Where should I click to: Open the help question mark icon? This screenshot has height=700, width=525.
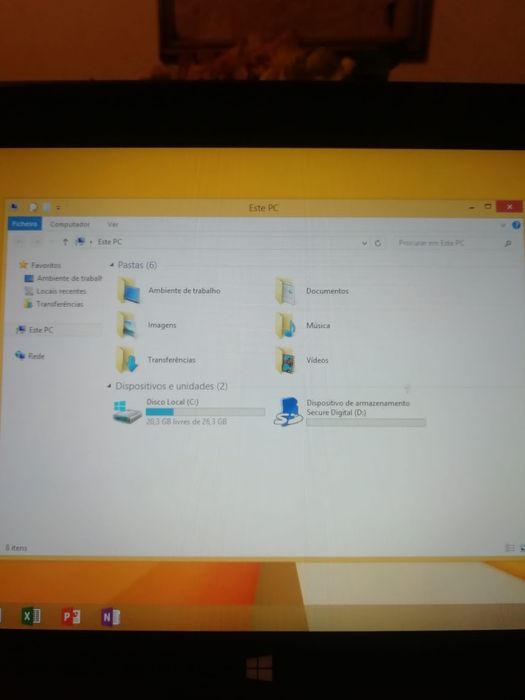(517, 225)
